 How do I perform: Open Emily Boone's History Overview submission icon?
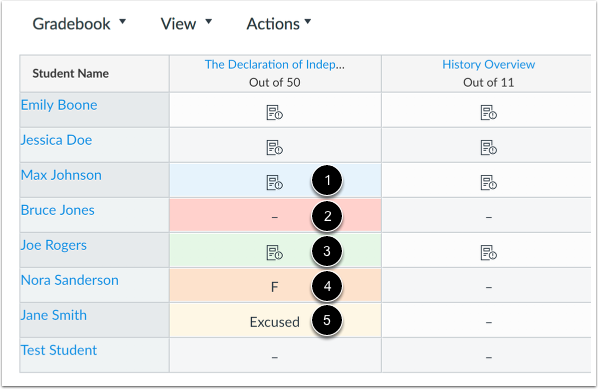[489, 113]
